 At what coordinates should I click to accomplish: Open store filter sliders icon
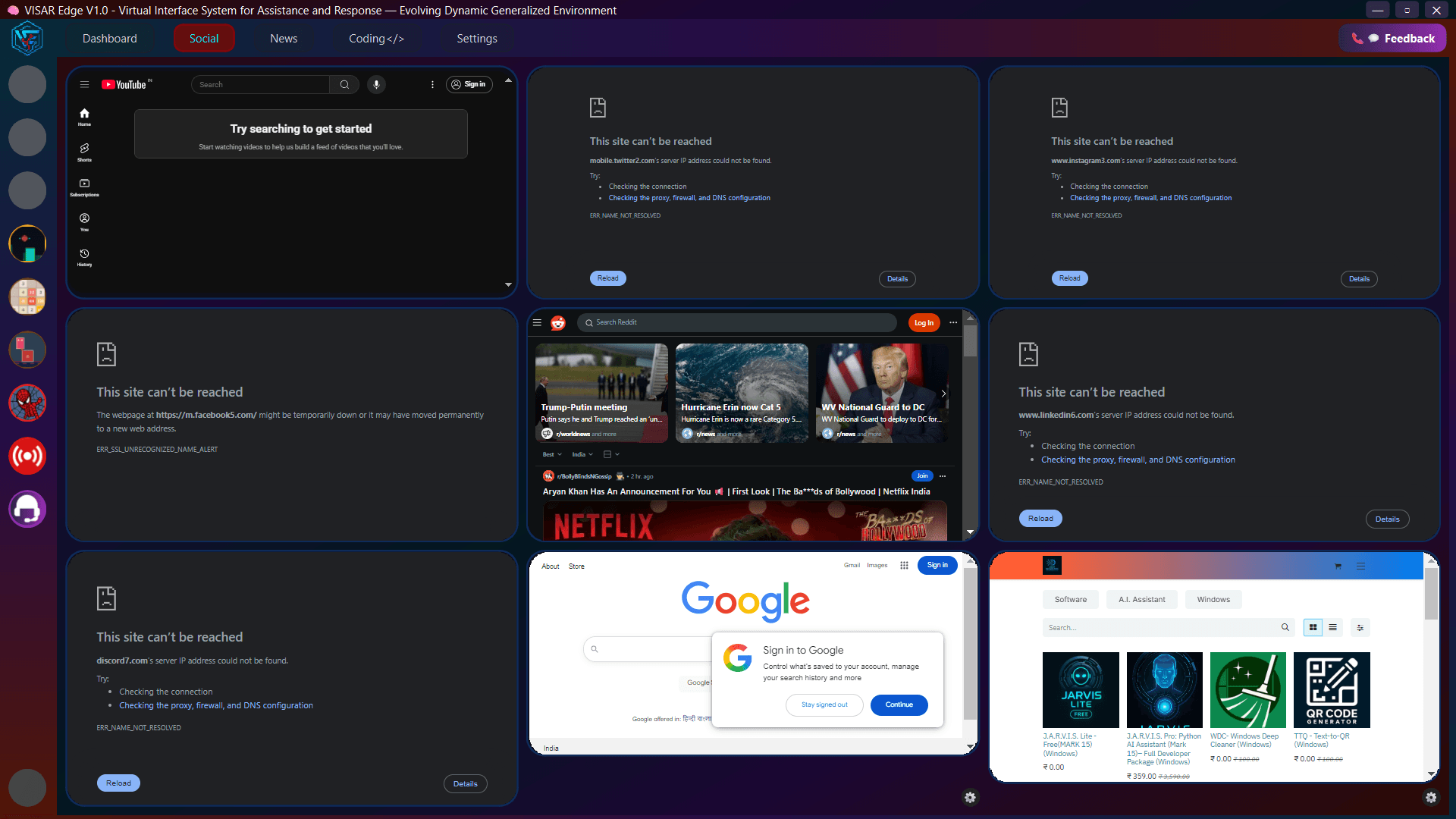tap(1360, 627)
